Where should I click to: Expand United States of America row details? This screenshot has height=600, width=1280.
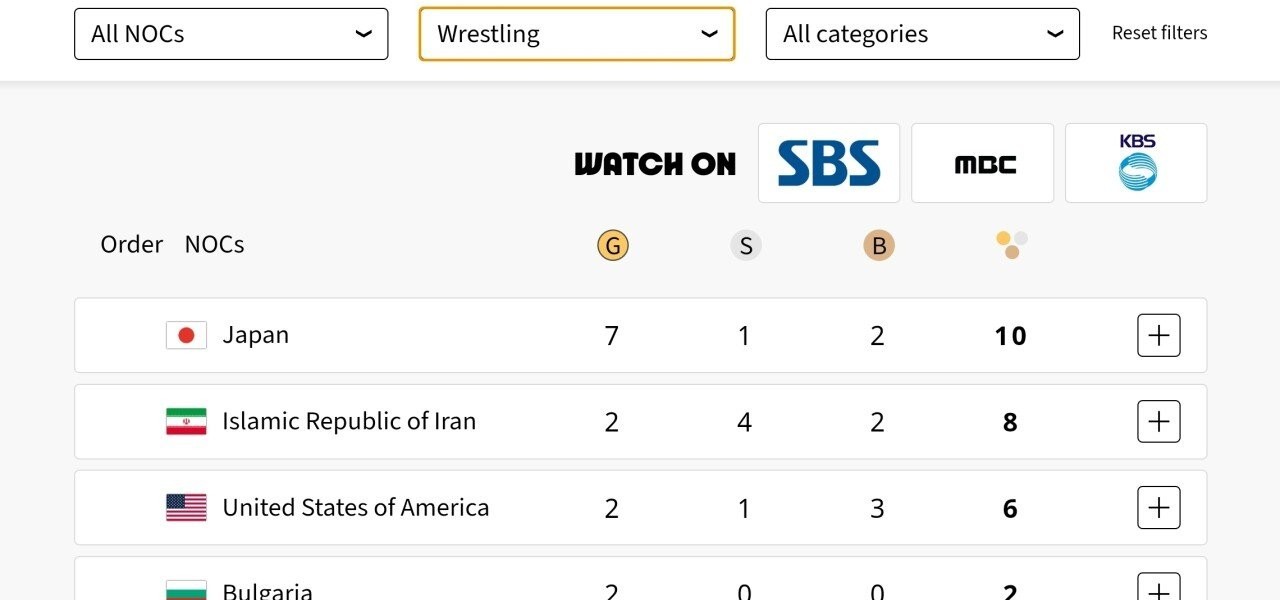point(1158,507)
